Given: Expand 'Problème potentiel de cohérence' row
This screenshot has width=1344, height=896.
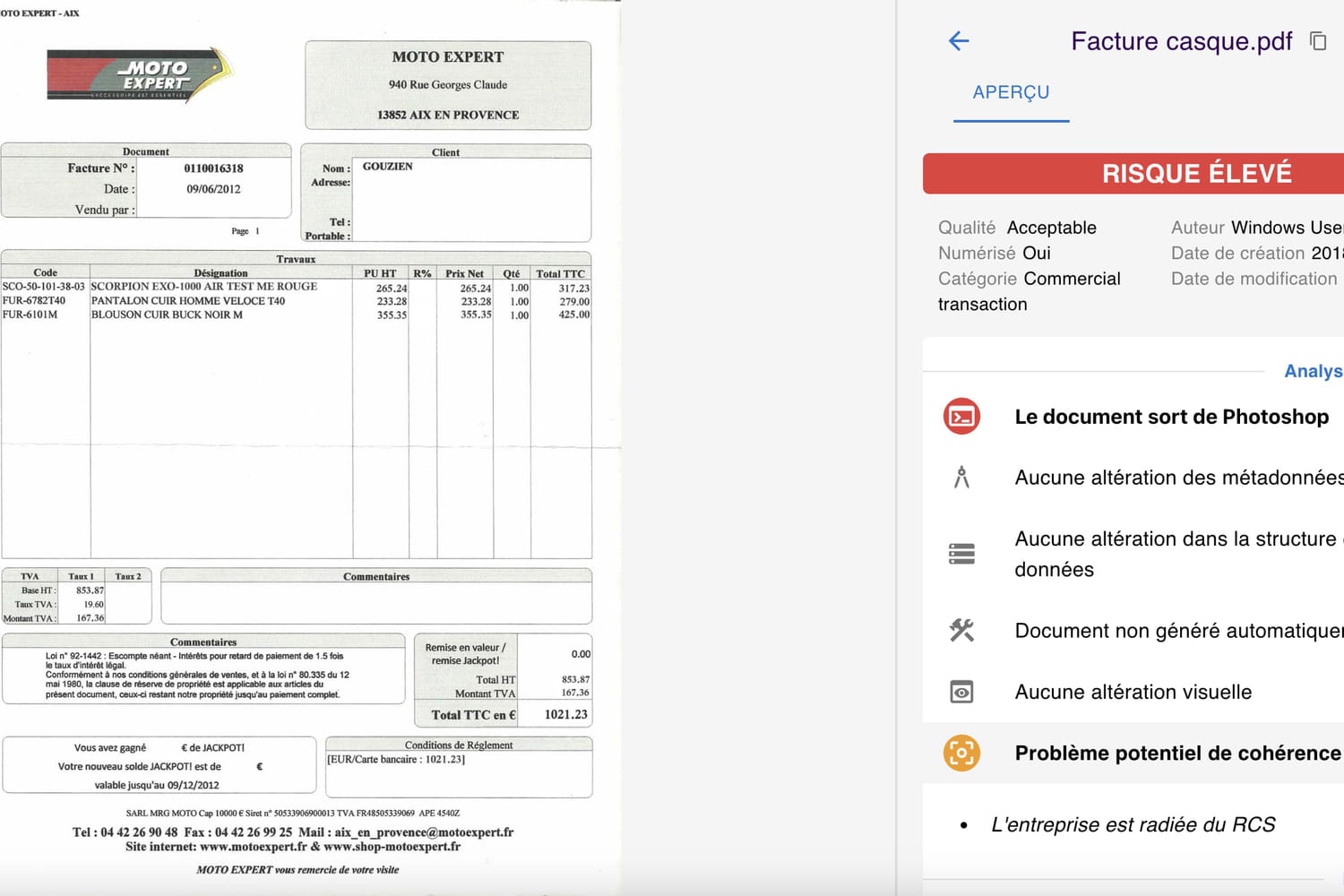Looking at the screenshot, I should point(1133,753).
